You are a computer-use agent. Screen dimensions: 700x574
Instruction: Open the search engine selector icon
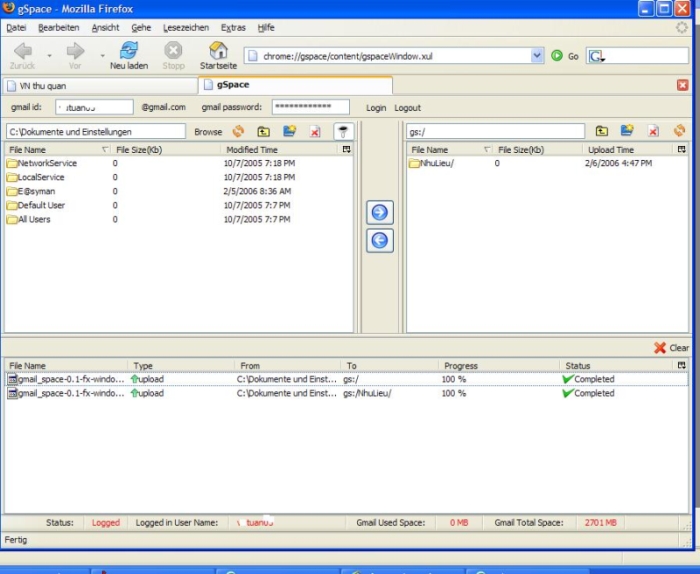pos(596,56)
